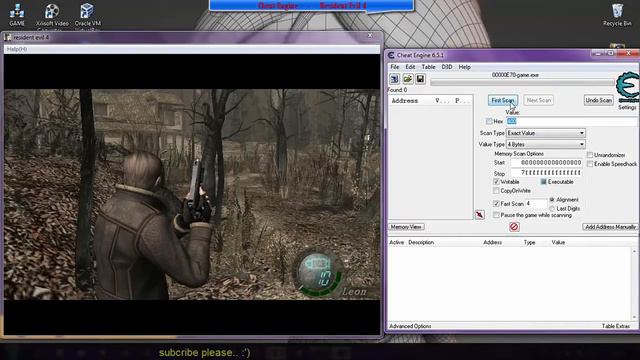Image resolution: width=640 pixels, height=360 pixels.
Task: Enable Speedhack checkbox
Action: point(590,164)
